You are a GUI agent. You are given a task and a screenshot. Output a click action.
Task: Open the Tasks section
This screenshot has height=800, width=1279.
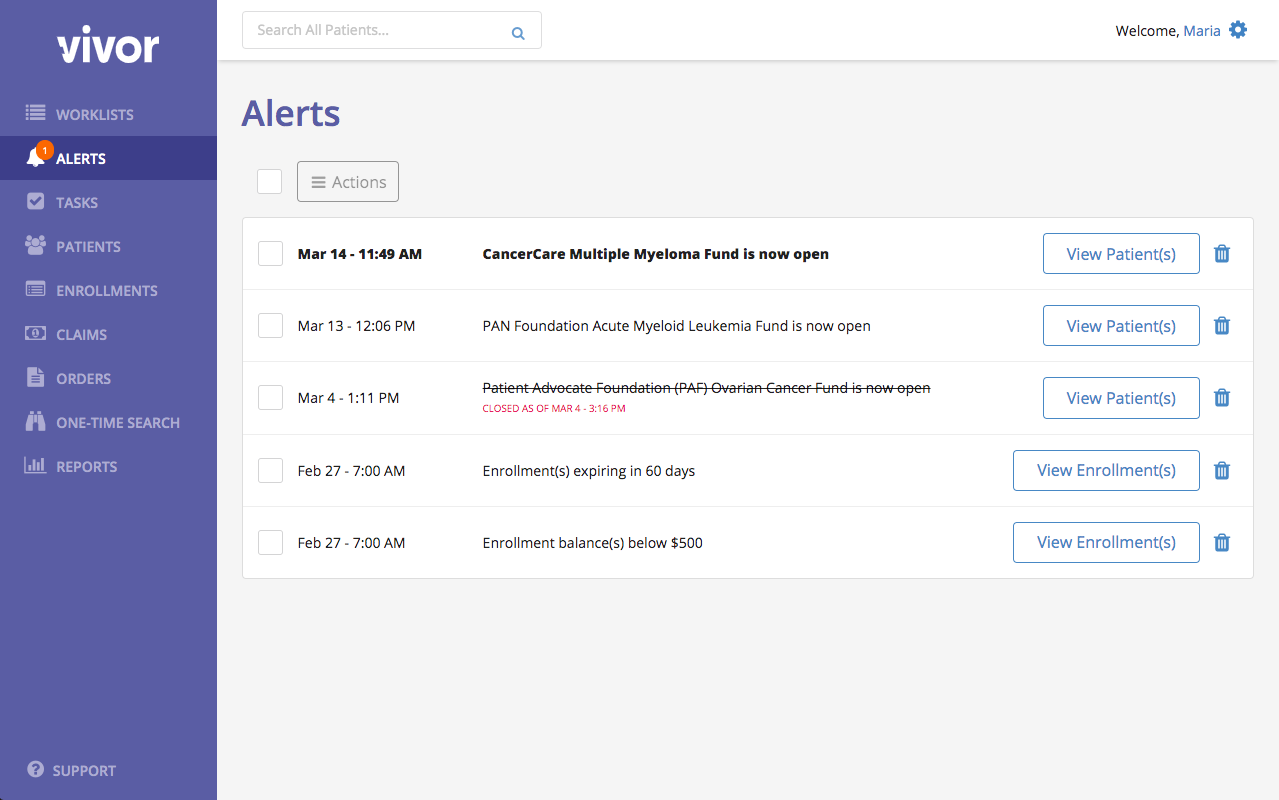[x=108, y=202]
